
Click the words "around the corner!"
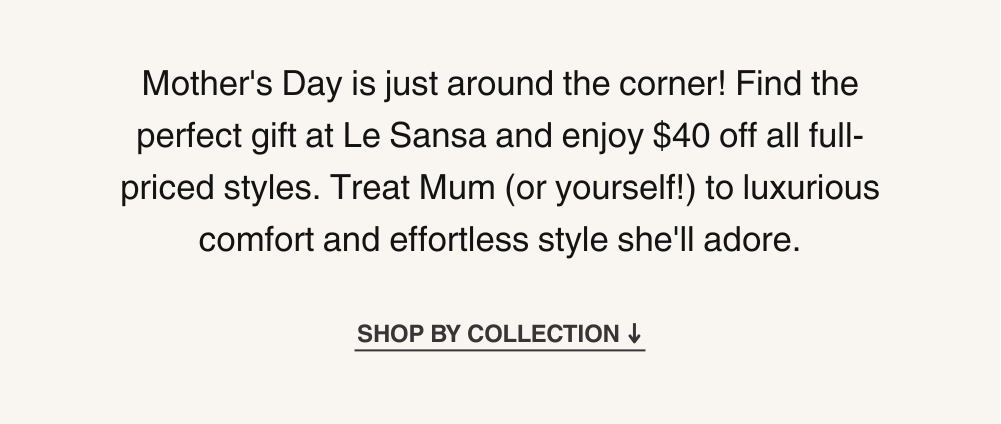pyautogui.click(x=587, y=84)
